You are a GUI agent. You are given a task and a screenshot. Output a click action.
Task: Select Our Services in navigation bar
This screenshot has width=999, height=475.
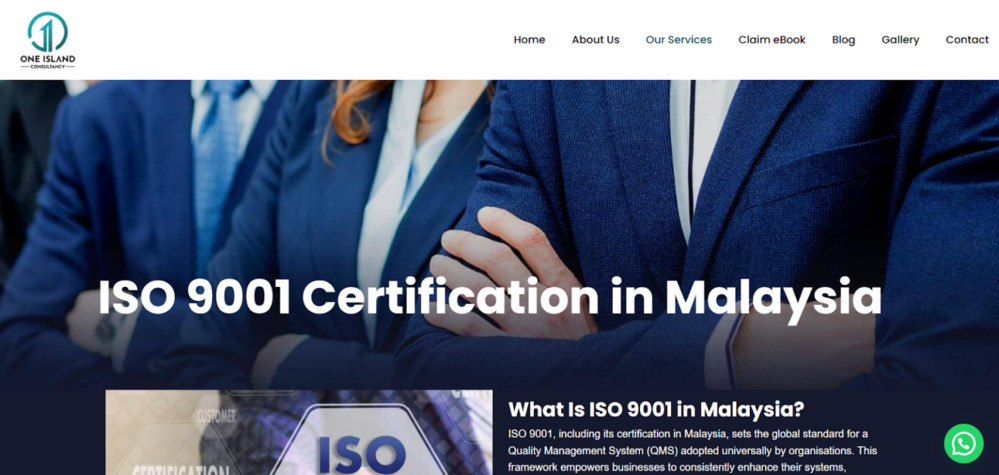(x=679, y=39)
